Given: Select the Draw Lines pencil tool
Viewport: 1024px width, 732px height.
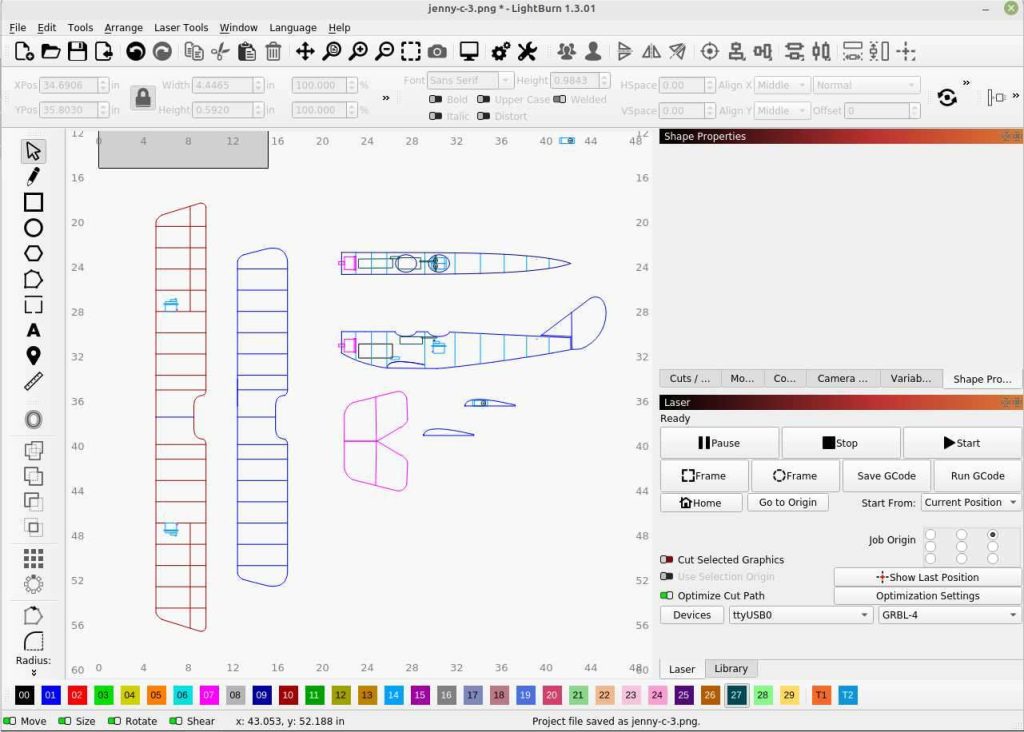Looking at the screenshot, I should (33, 177).
